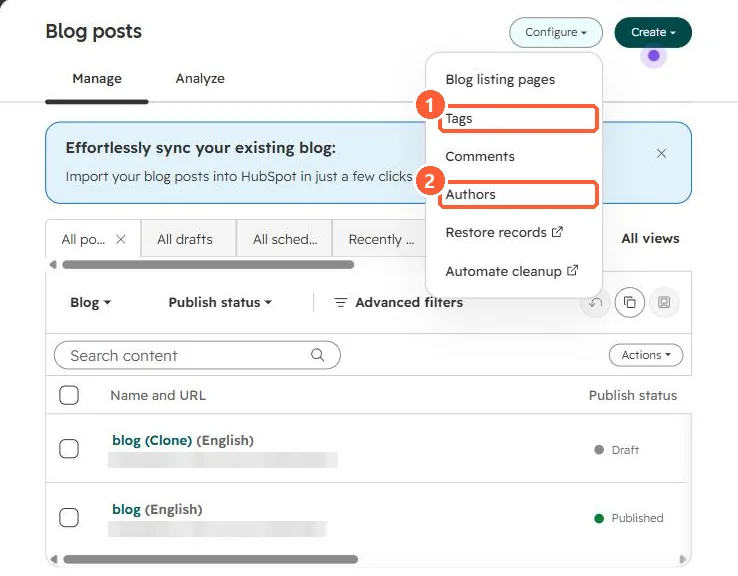Click the Draft status label
The height and width of the screenshot is (576, 738).
625,450
